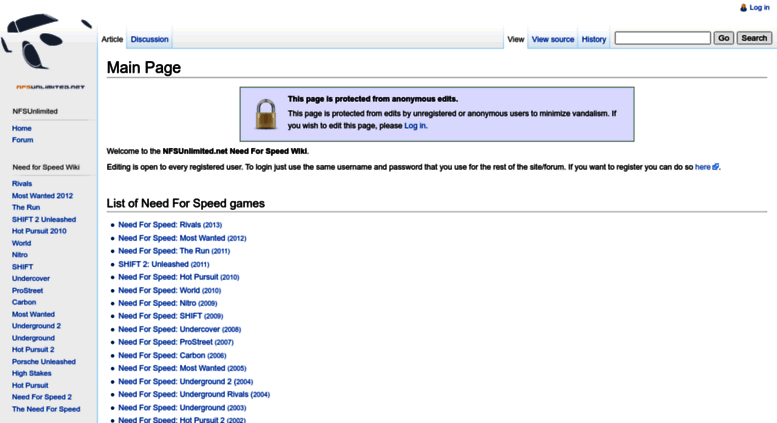
Task: Open Need For Speed: SHIFT (2009) article
Action: 170,316
